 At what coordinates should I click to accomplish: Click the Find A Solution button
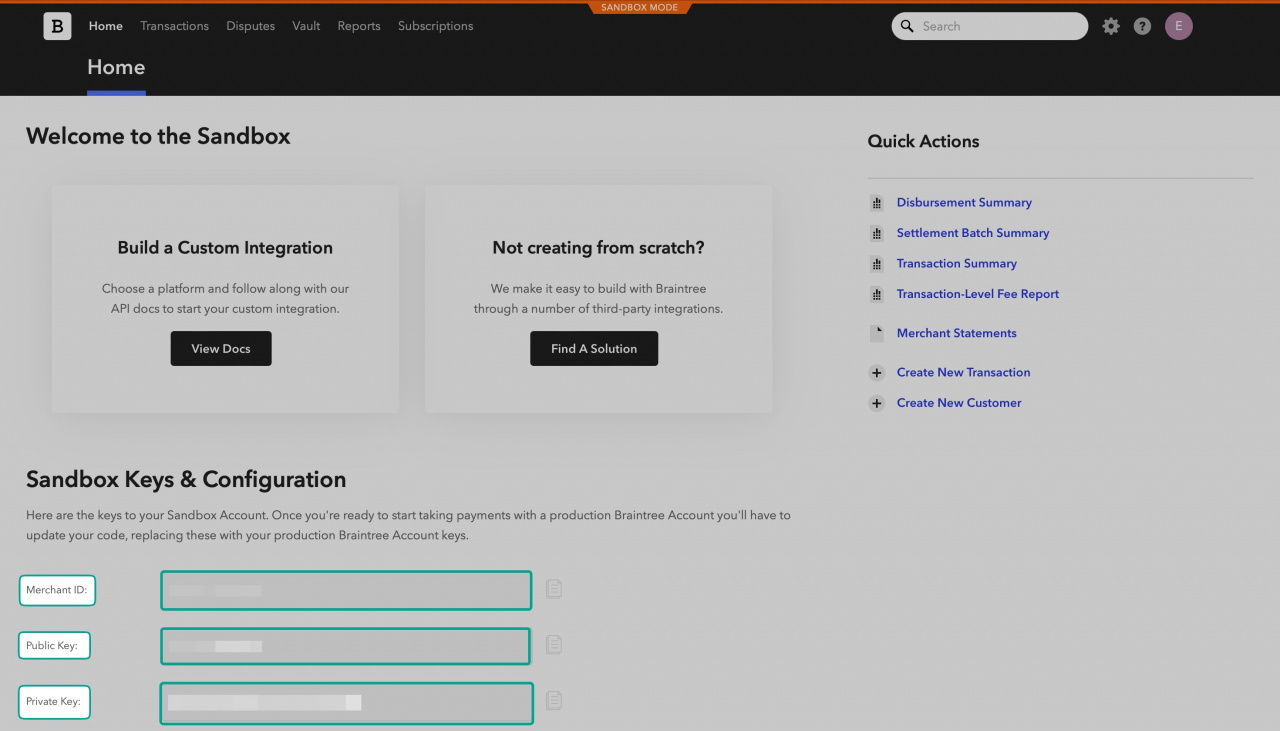594,348
